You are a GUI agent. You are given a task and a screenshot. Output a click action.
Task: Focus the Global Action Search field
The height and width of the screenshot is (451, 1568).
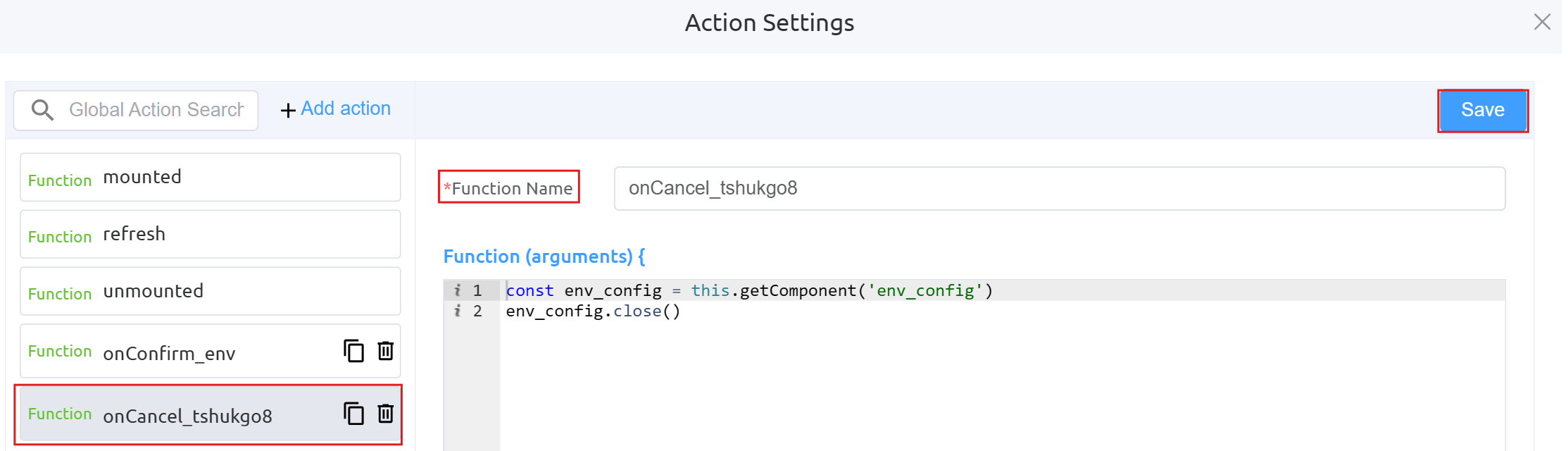[x=156, y=110]
